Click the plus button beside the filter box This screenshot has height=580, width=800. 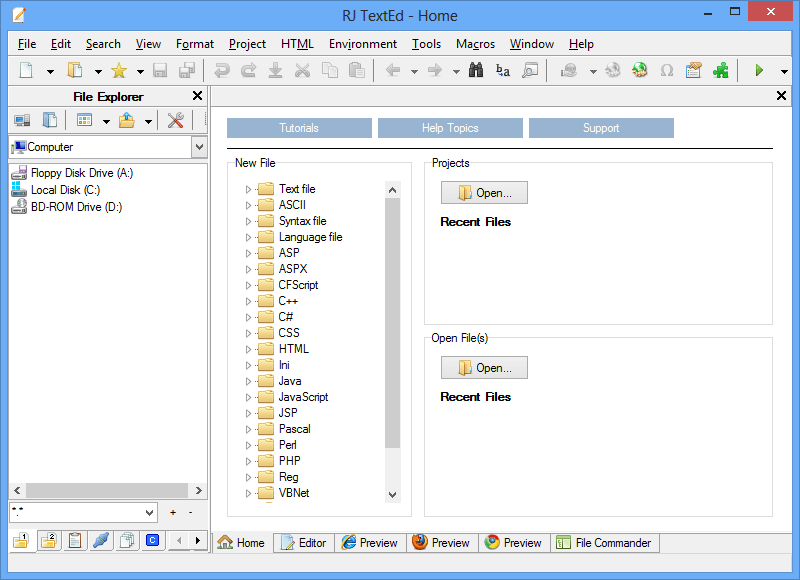point(173,513)
